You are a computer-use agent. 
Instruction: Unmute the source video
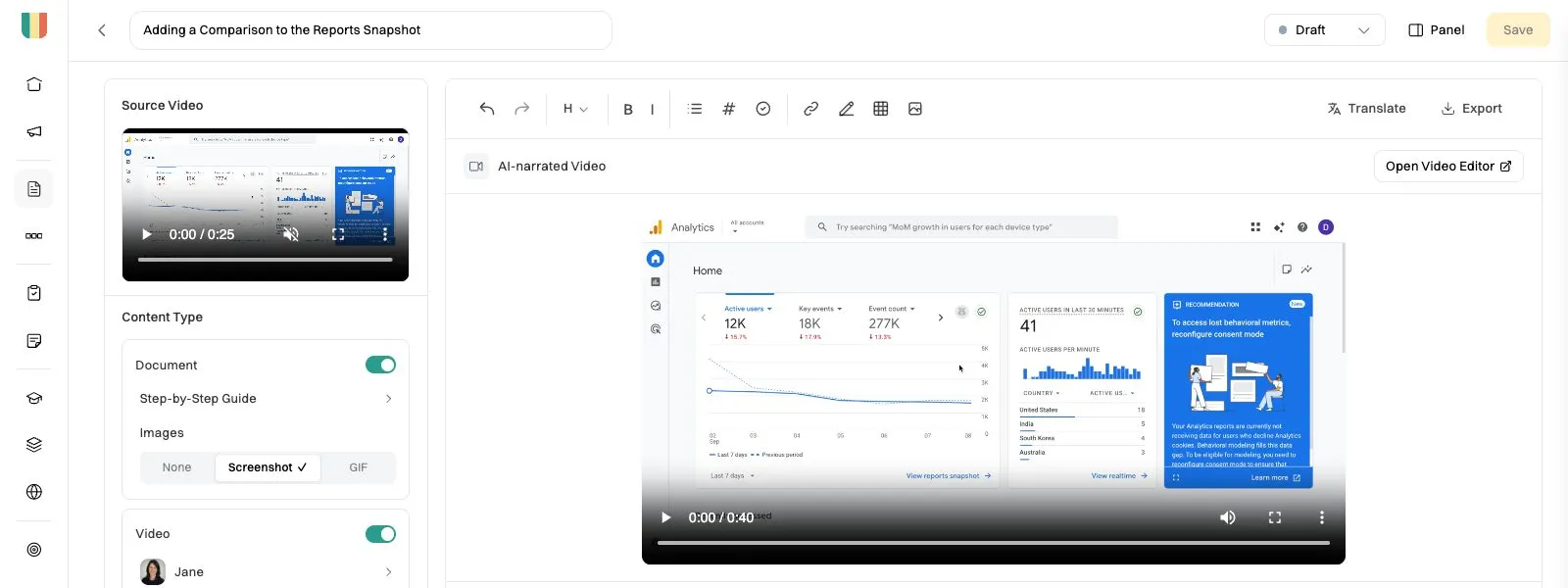tap(291, 234)
